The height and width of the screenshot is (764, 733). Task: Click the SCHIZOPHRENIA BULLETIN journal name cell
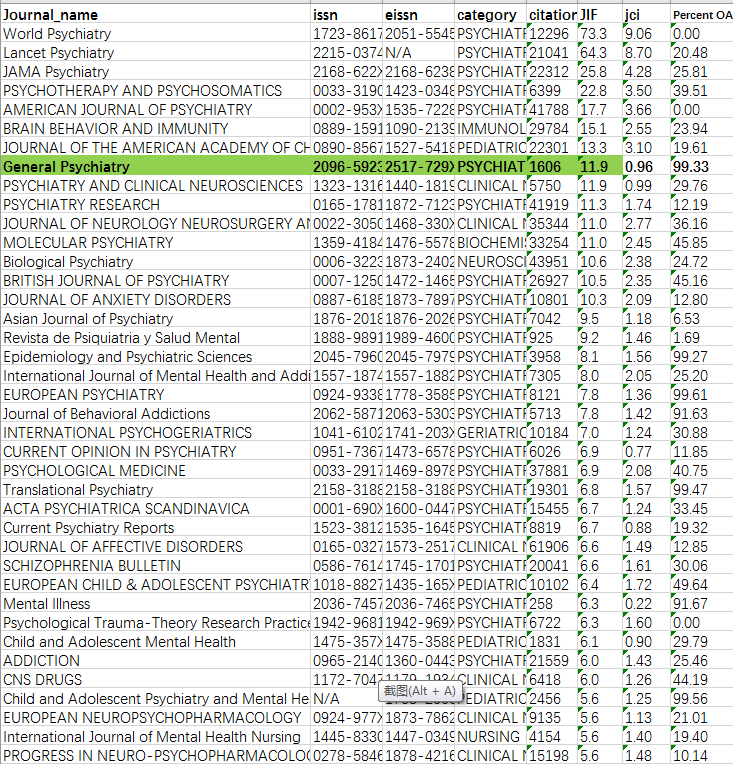tap(155, 566)
